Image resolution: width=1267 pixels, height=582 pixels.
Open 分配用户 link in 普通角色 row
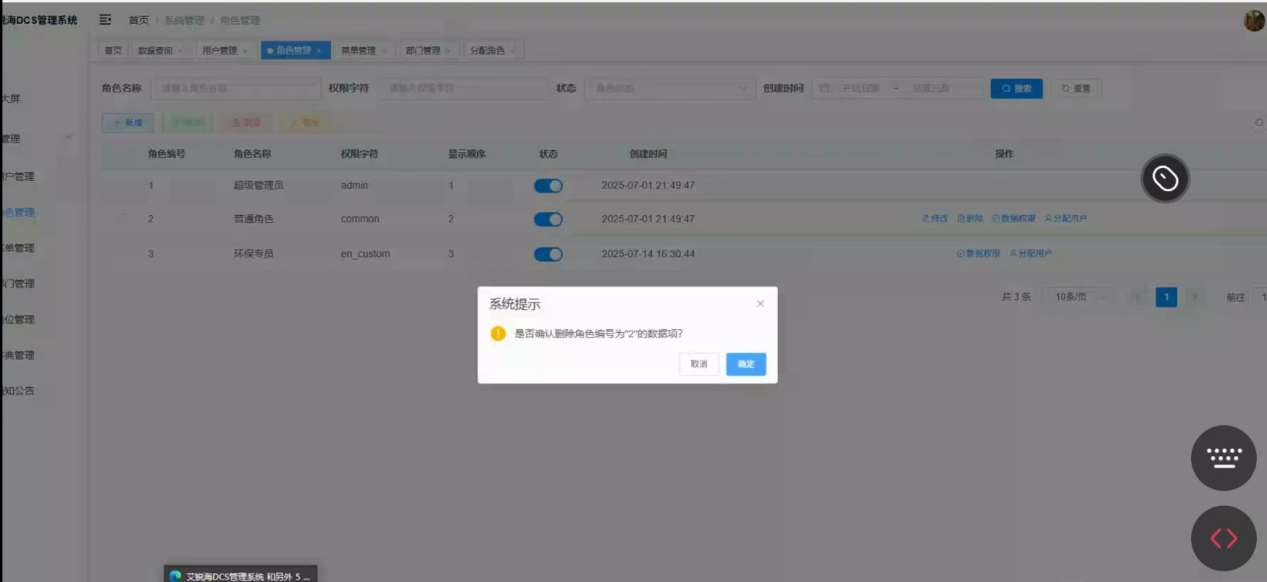coord(1065,218)
